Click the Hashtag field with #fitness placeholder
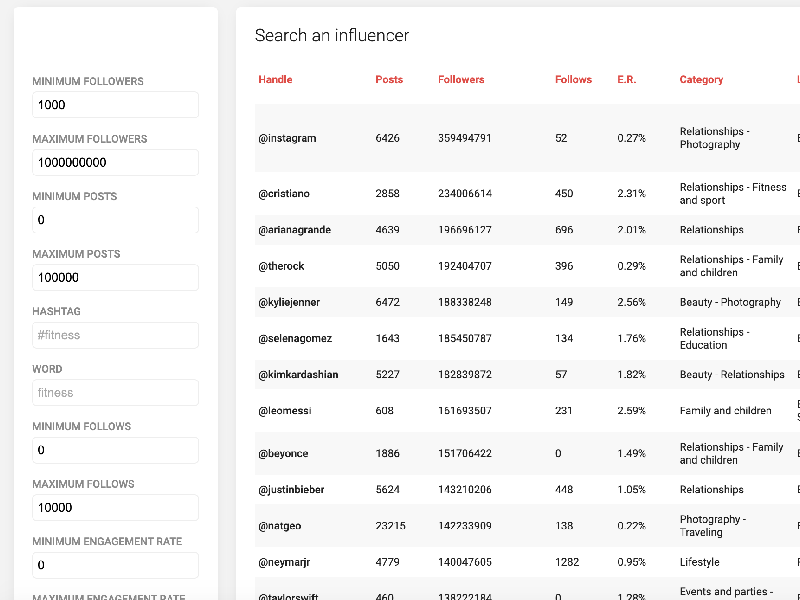The width and height of the screenshot is (800, 600). (115, 335)
